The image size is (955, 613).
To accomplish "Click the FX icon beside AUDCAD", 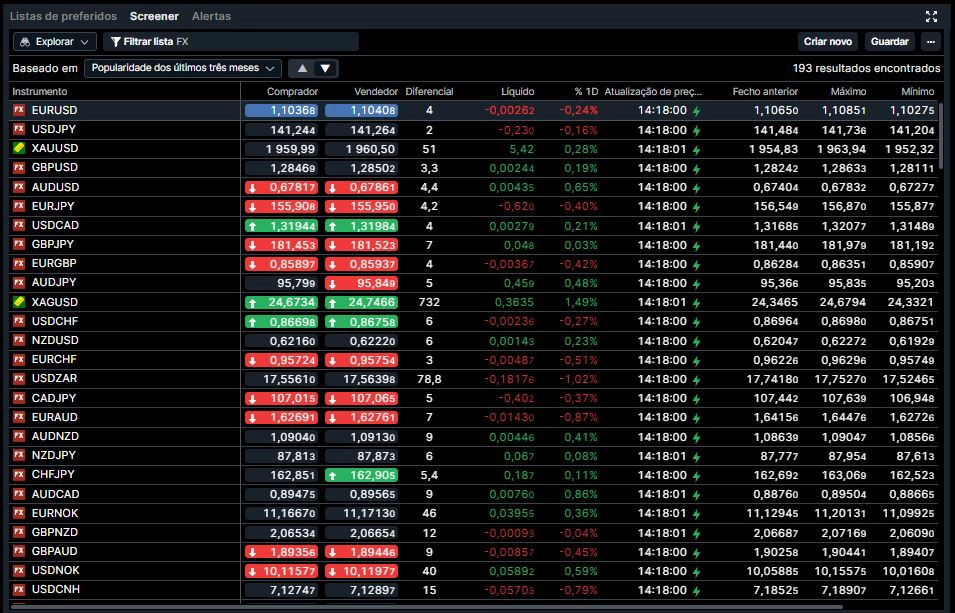I will pos(19,494).
